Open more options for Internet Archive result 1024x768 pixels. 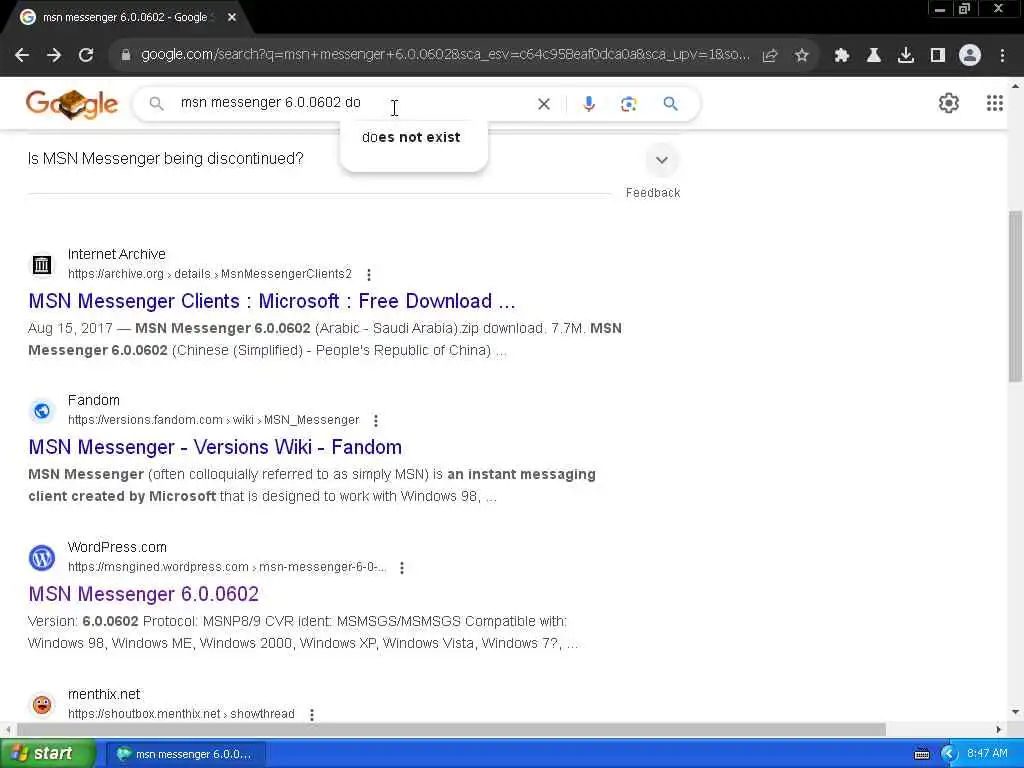[369, 274]
